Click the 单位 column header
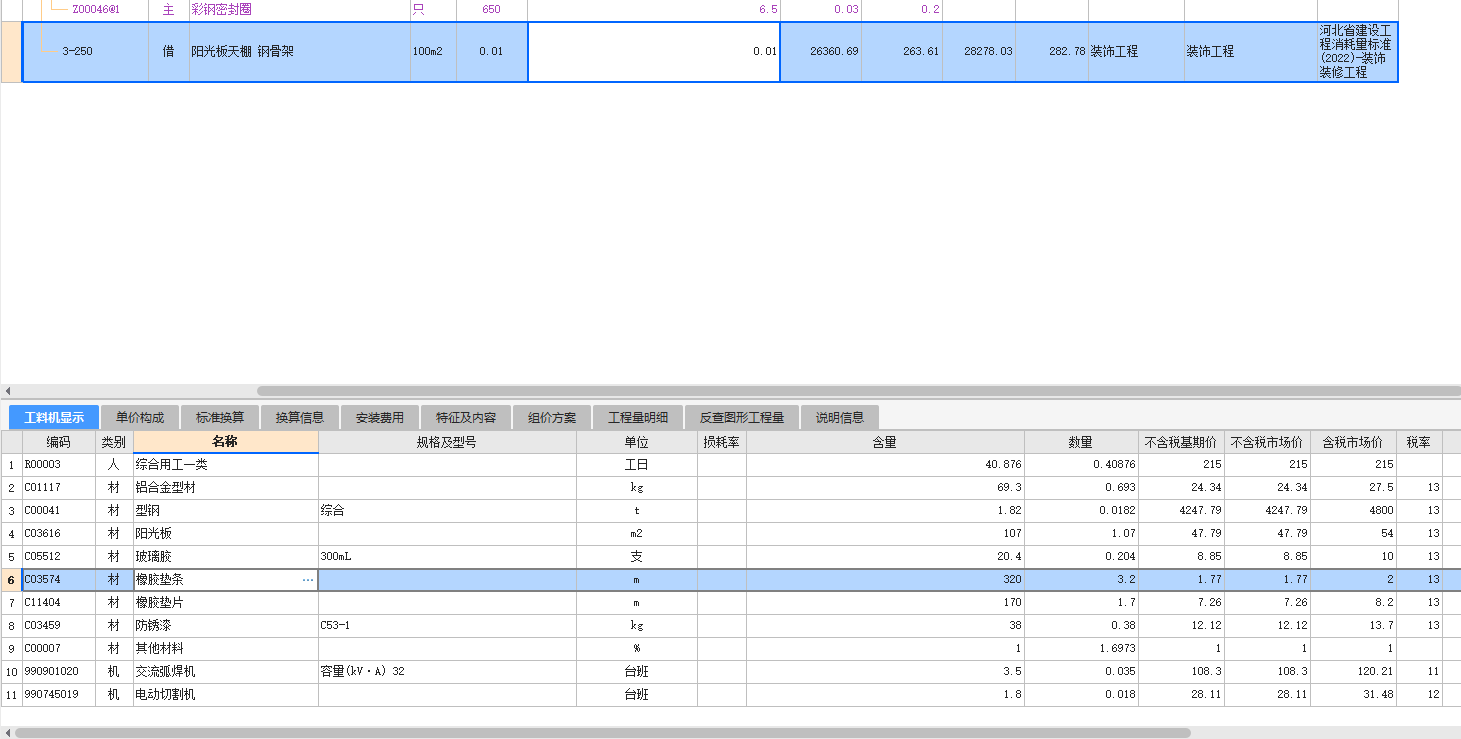 [637, 442]
